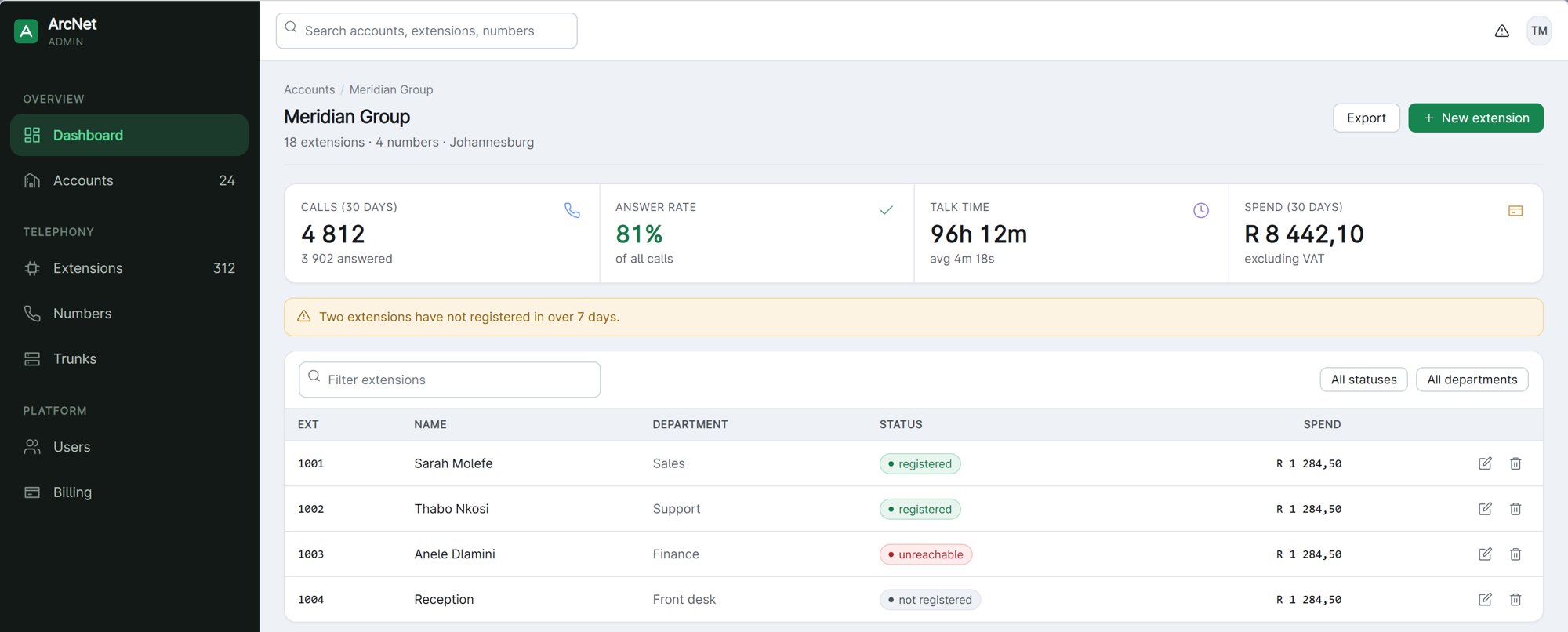Screen dimensions: 1568x632
Task: Select the name Thabo Nkosi
Action: pos(452,509)
